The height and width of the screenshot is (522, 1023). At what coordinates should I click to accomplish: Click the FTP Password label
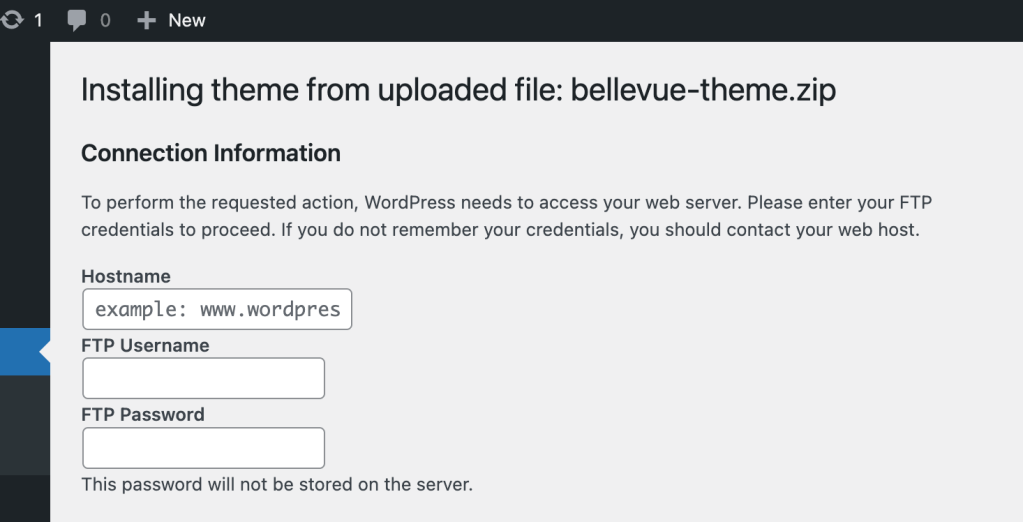pyautogui.click(x=143, y=414)
